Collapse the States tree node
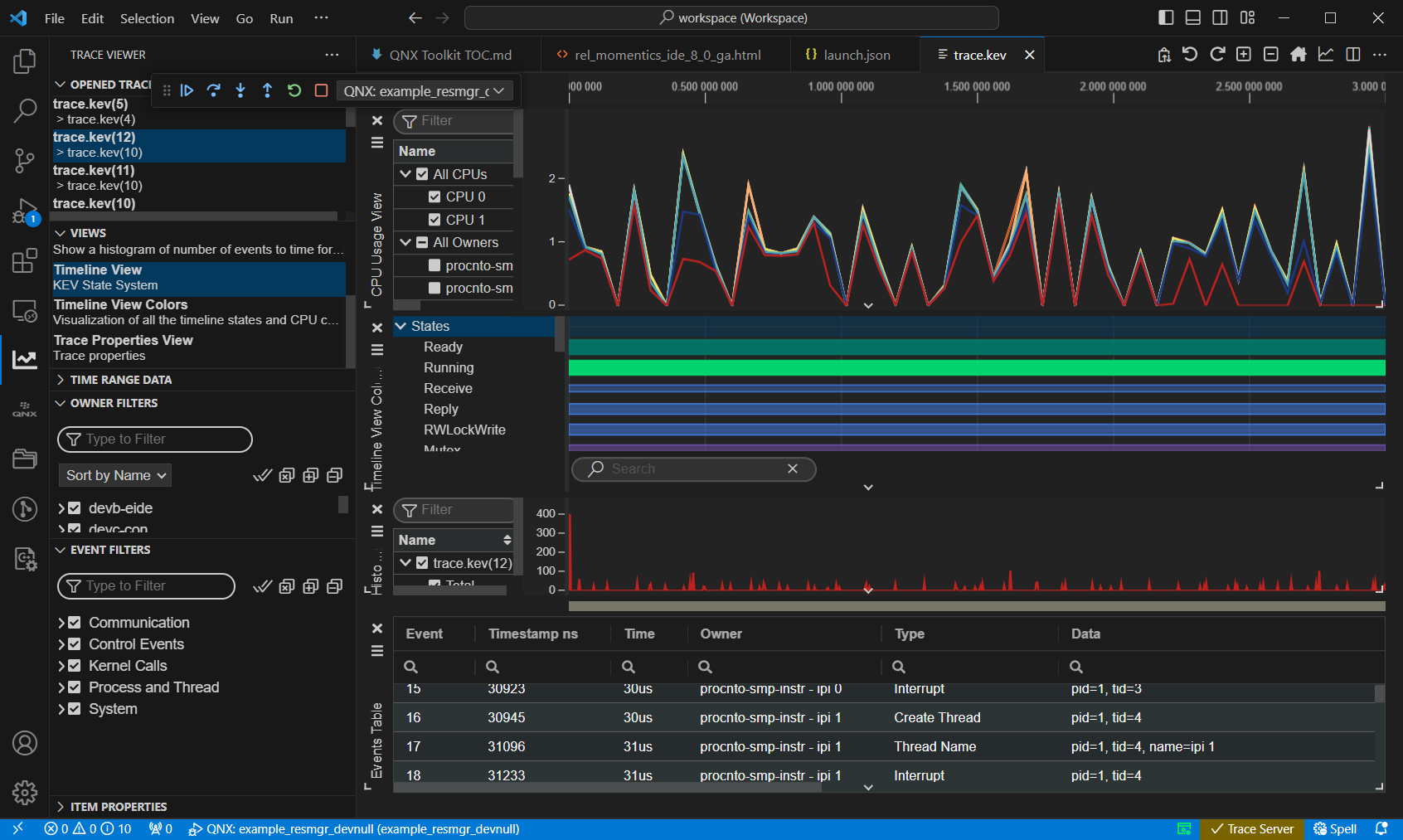The image size is (1403, 840). [401, 326]
